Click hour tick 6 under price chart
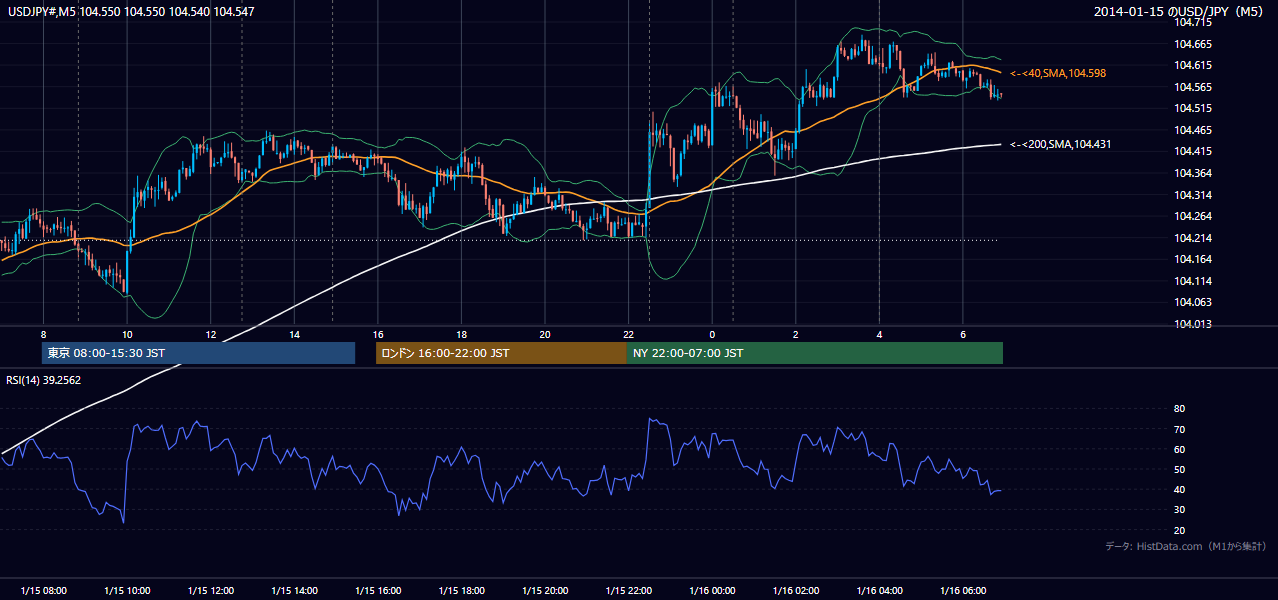Viewport: 1278px width, 600px height. [x=963, y=334]
